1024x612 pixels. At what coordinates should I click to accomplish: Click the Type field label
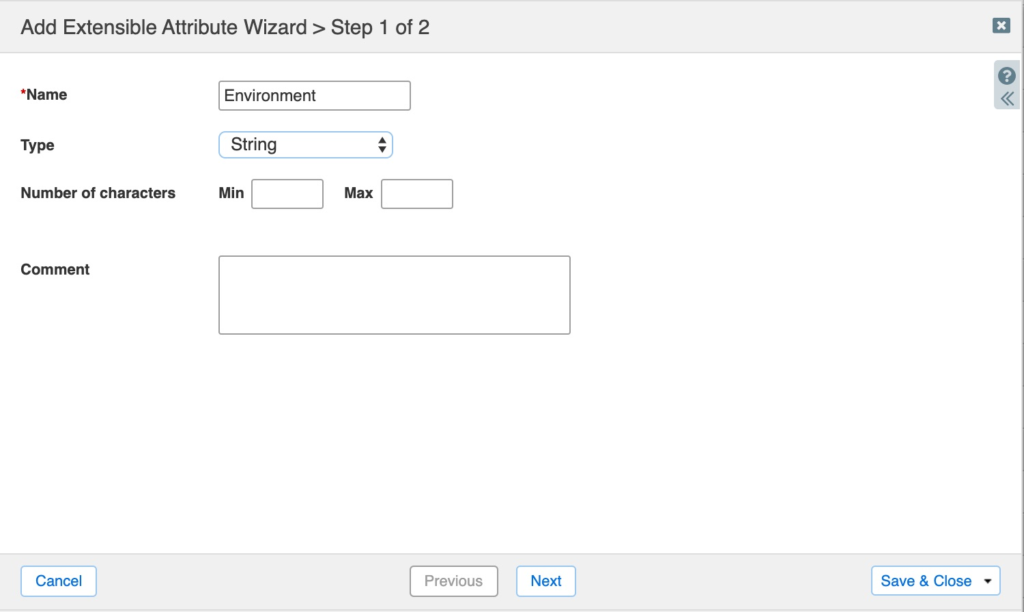(x=38, y=145)
